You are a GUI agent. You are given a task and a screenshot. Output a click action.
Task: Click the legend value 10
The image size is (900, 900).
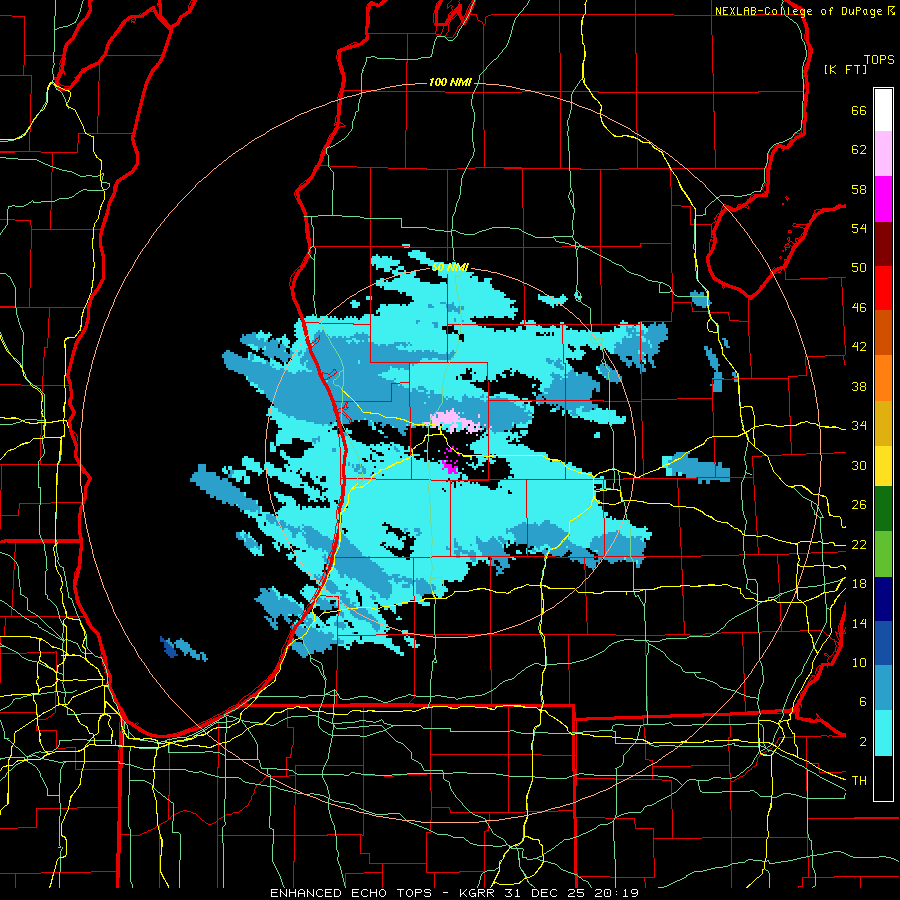[x=859, y=663]
